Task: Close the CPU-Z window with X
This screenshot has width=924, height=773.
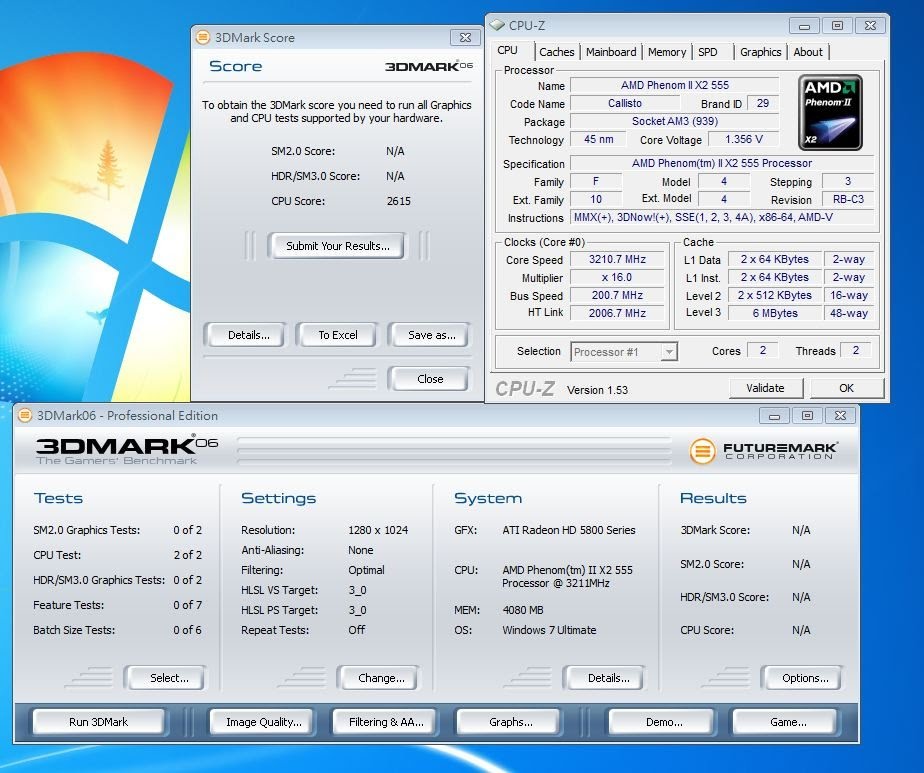Action: [870, 26]
